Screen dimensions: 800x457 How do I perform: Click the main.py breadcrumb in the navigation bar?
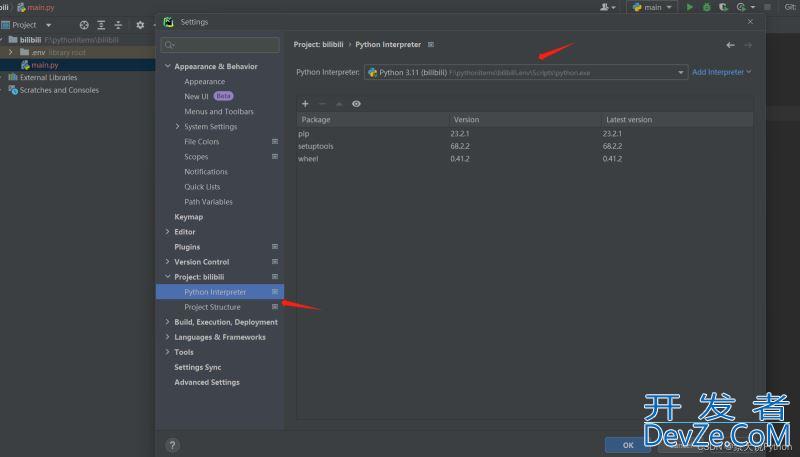(36, 7)
